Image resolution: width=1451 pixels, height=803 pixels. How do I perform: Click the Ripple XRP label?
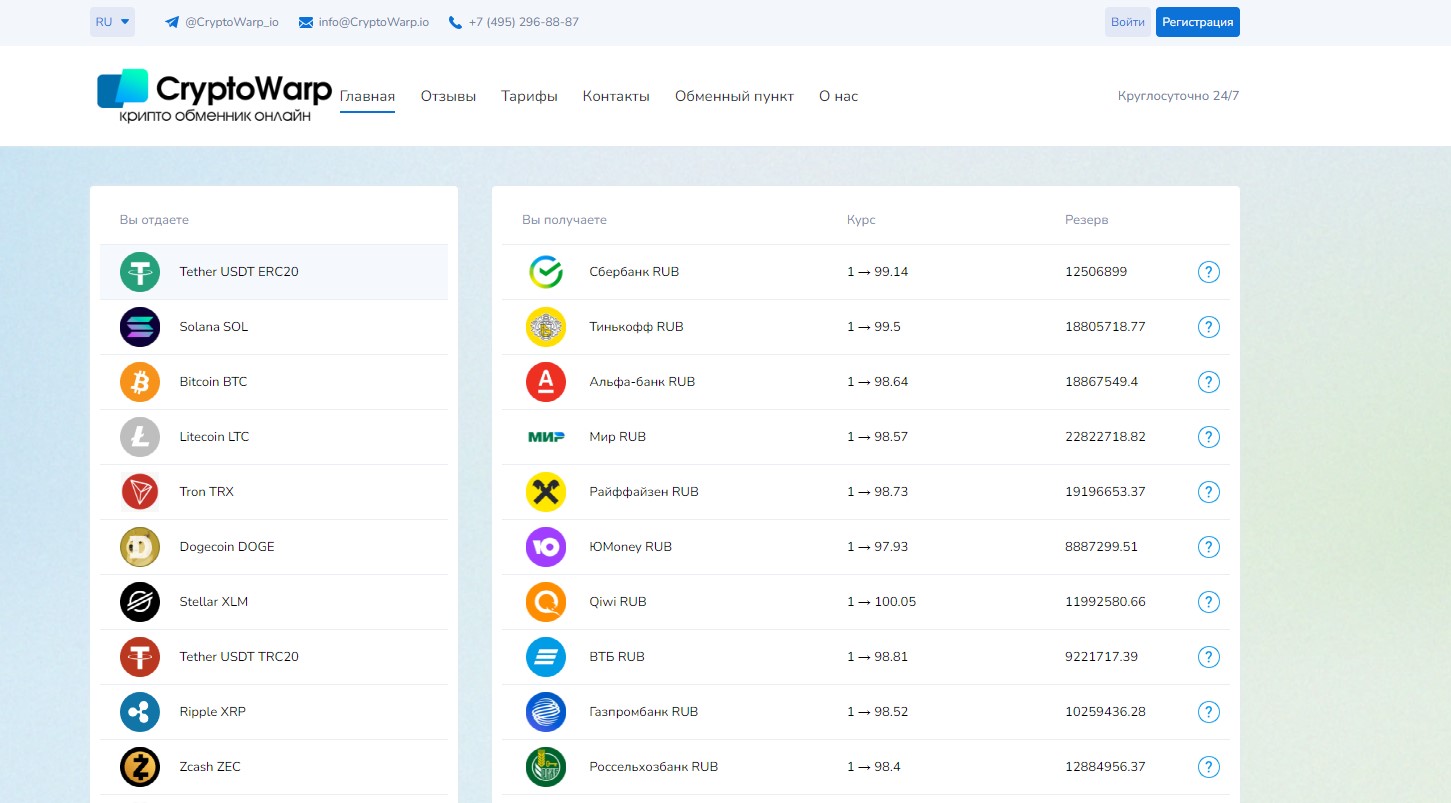tap(212, 712)
